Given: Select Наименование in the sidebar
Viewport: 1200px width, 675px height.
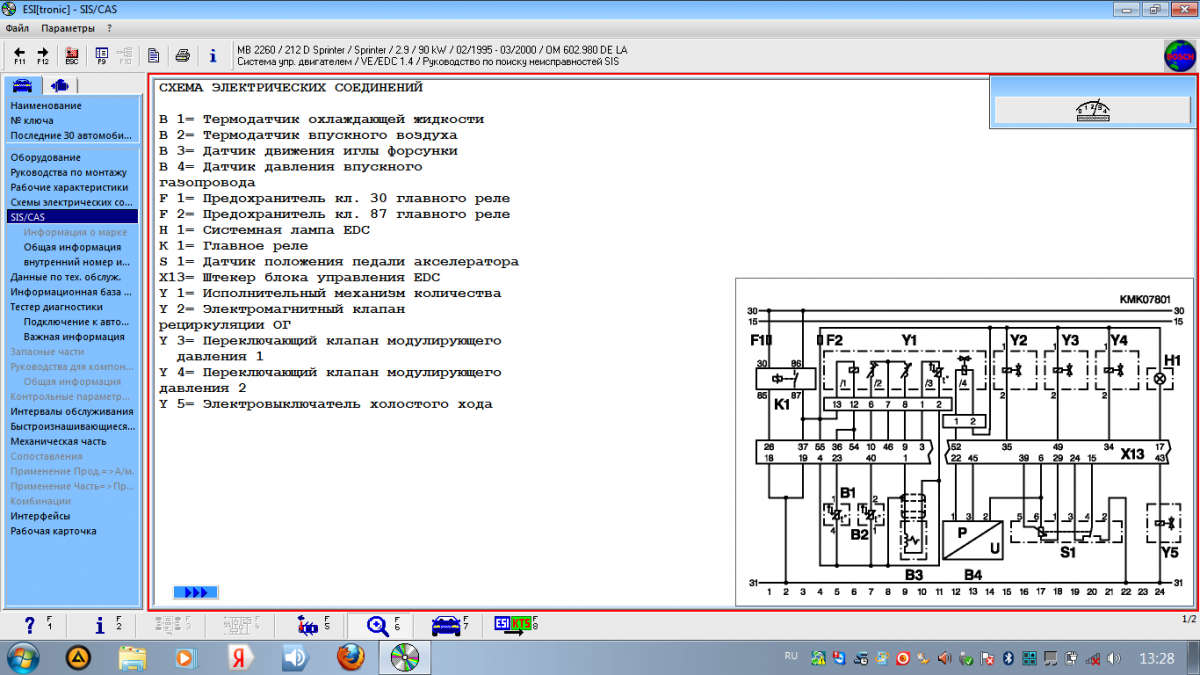Looking at the screenshot, I should (x=46, y=106).
